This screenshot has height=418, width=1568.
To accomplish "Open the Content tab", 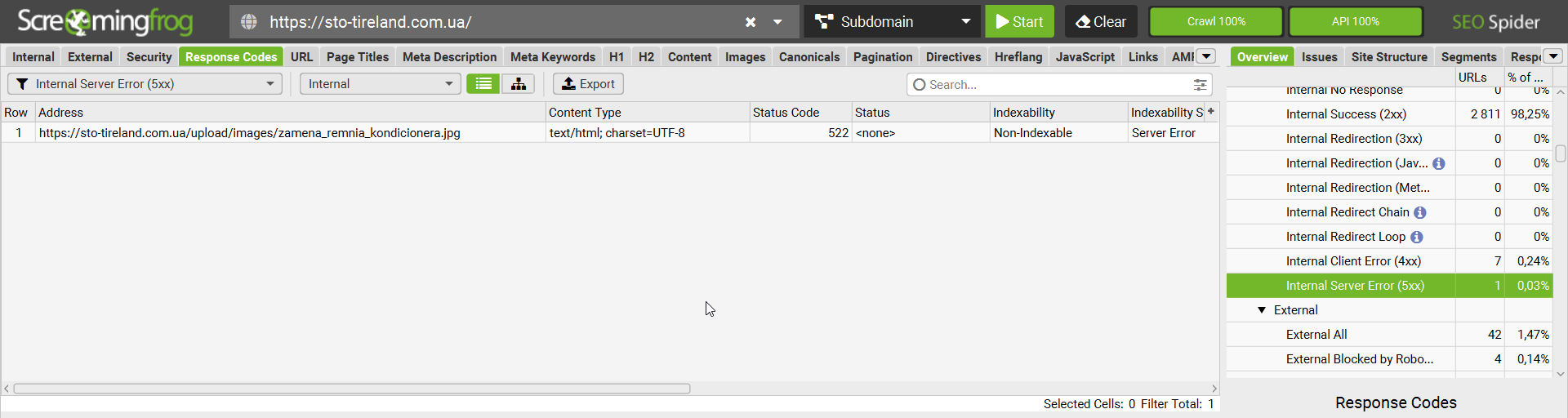I will (x=689, y=57).
